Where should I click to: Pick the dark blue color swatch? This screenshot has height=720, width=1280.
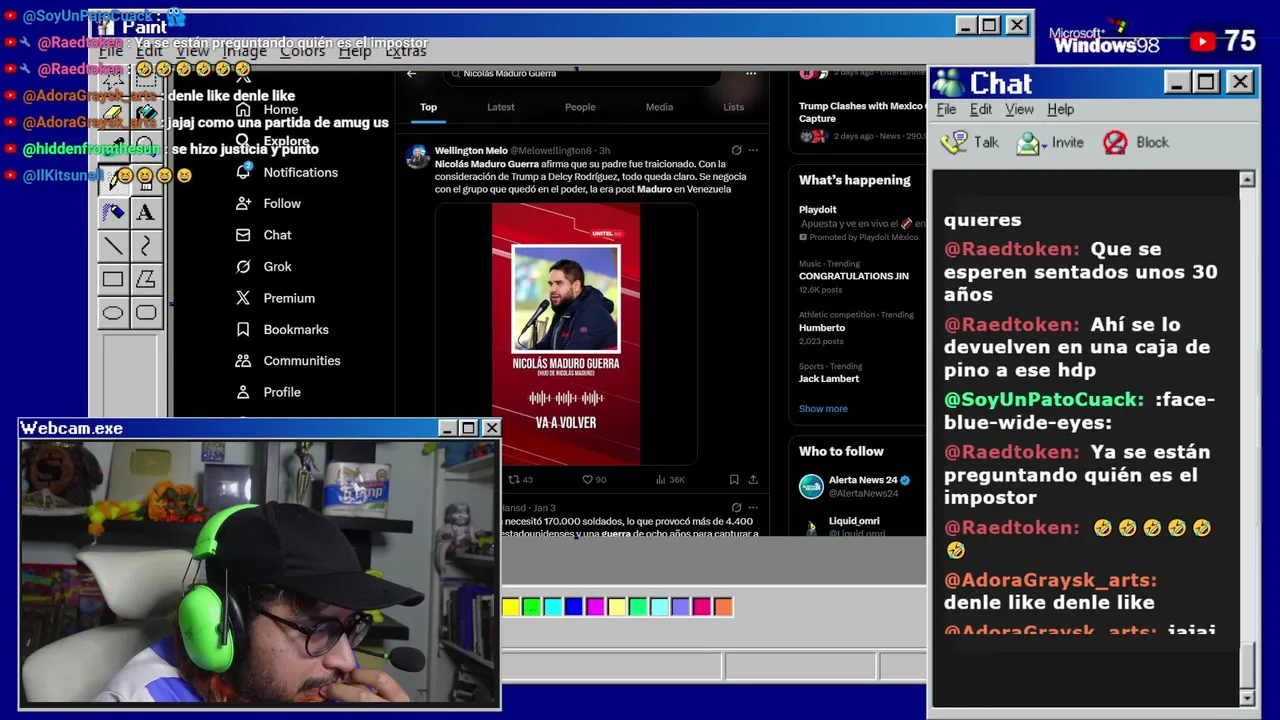click(x=574, y=606)
